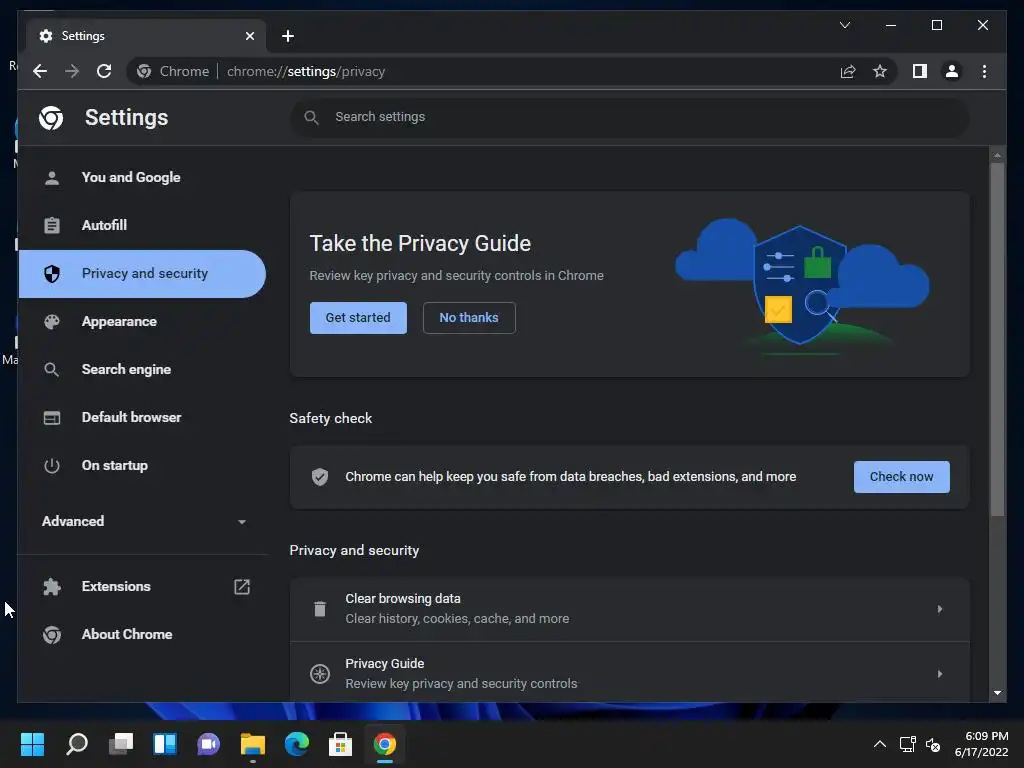Image resolution: width=1024 pixels, height=768 pixels.
Task: Go back using the browser back arrow
Action: click(x=40, y=71)
